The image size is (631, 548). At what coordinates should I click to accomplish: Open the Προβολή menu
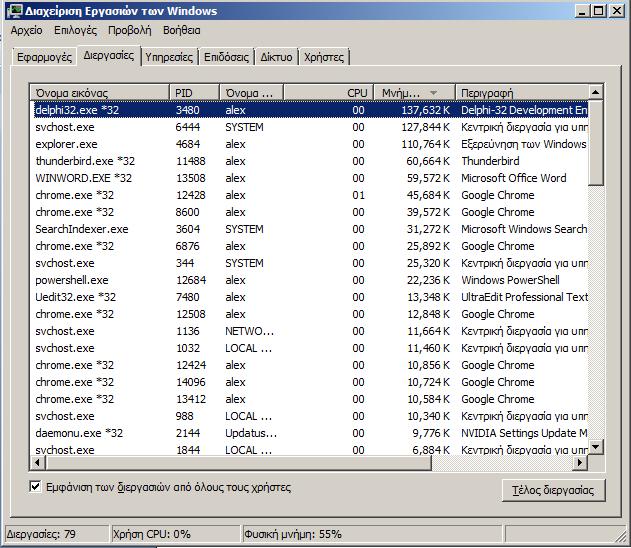click(x=130, y=31)
